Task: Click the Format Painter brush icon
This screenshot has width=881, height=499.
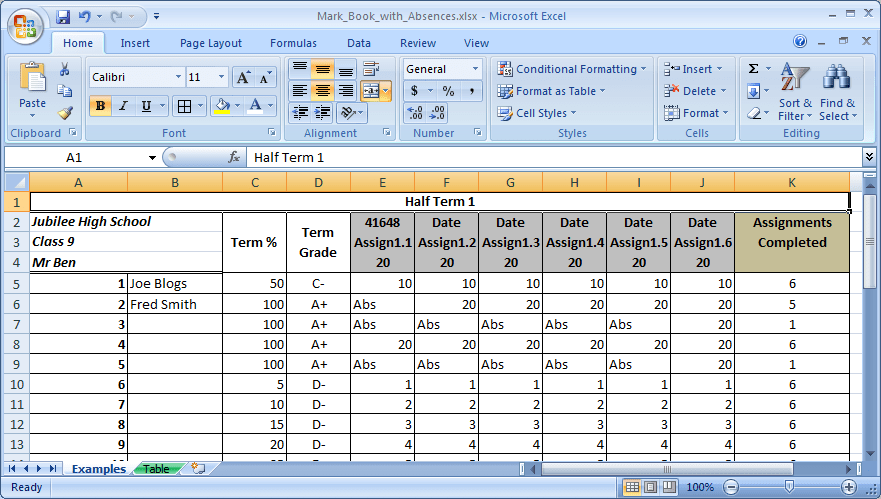Action: tap(65, 113)
